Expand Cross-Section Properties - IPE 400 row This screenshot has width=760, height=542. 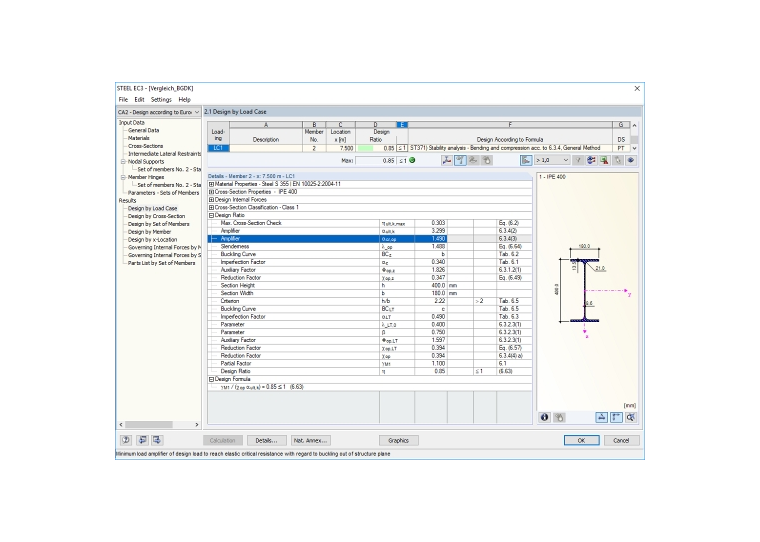pyautogui.click(x=211, y=192)
